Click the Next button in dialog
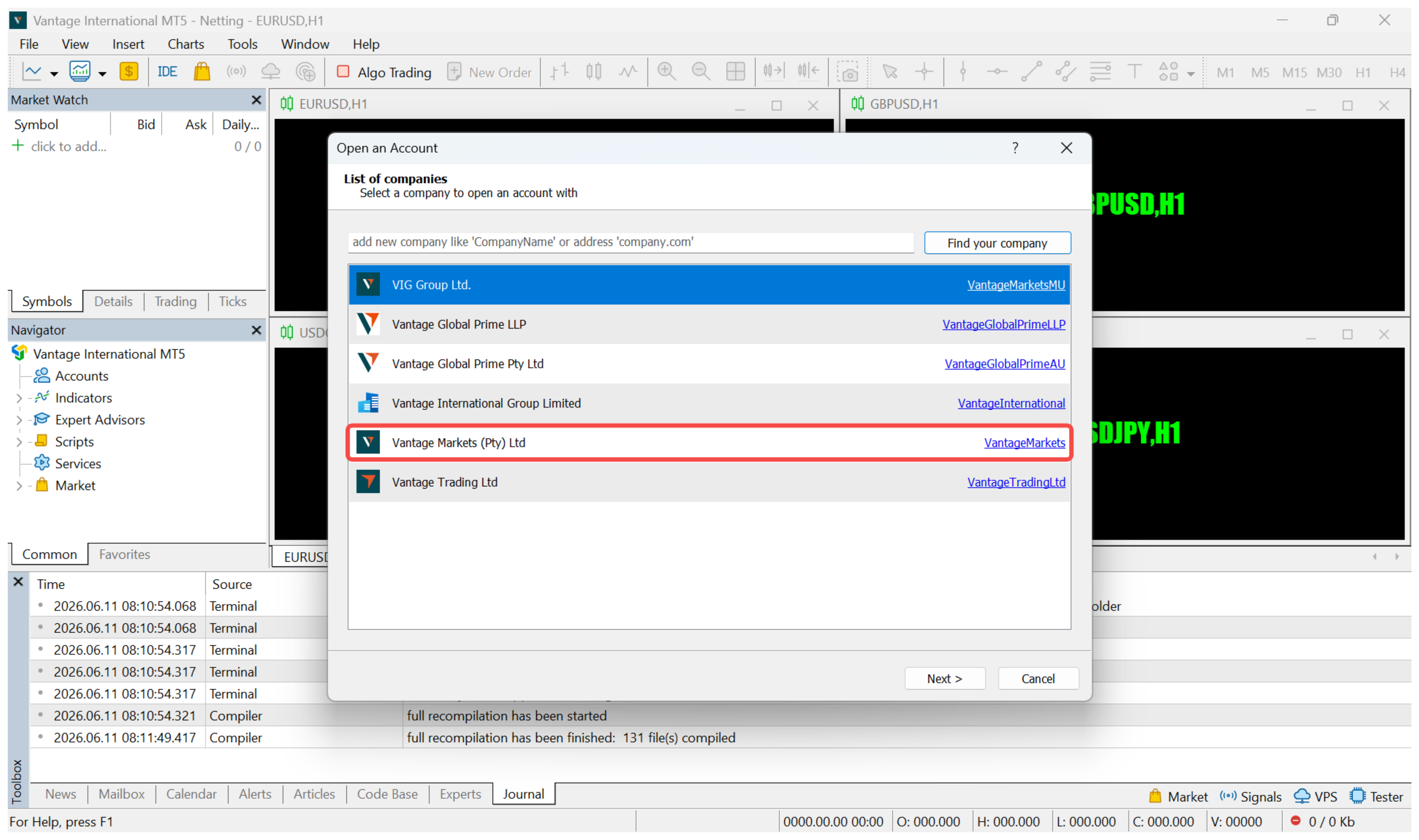Viewport: 1419px width, 840px height. click(x=945, y=679)
